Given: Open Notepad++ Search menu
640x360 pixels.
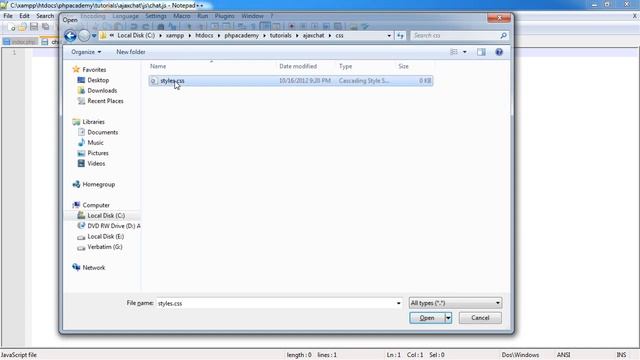Looking at the screenshot, I should point(45,16).
